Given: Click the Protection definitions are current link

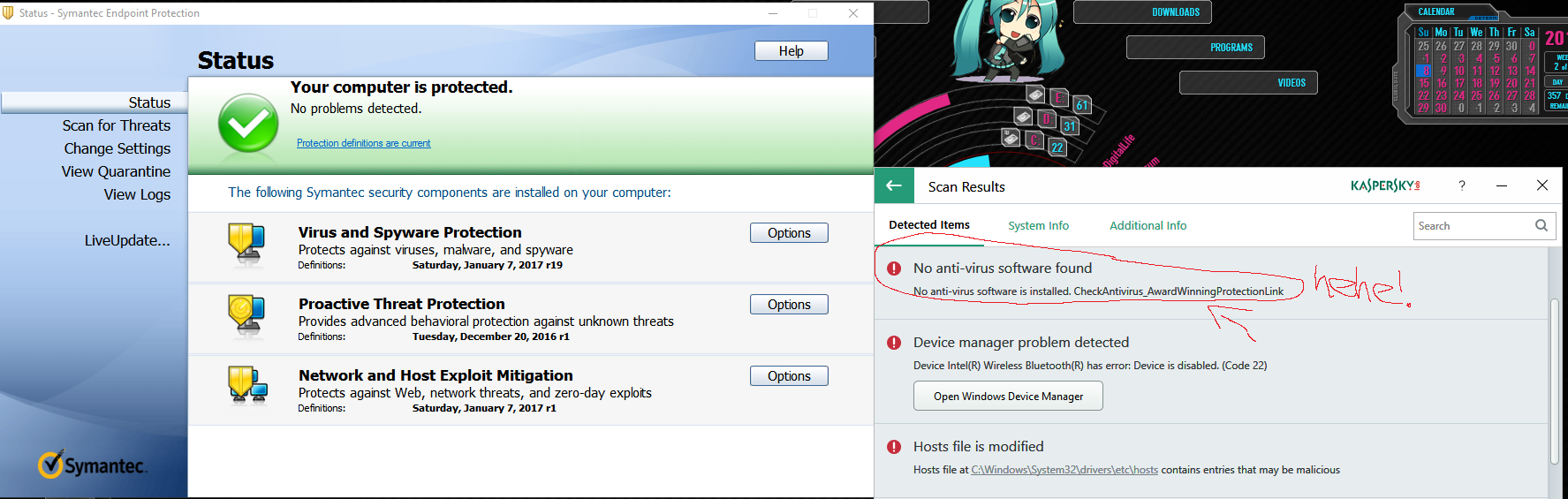Looking at the screenshot, I should (364, 143).
